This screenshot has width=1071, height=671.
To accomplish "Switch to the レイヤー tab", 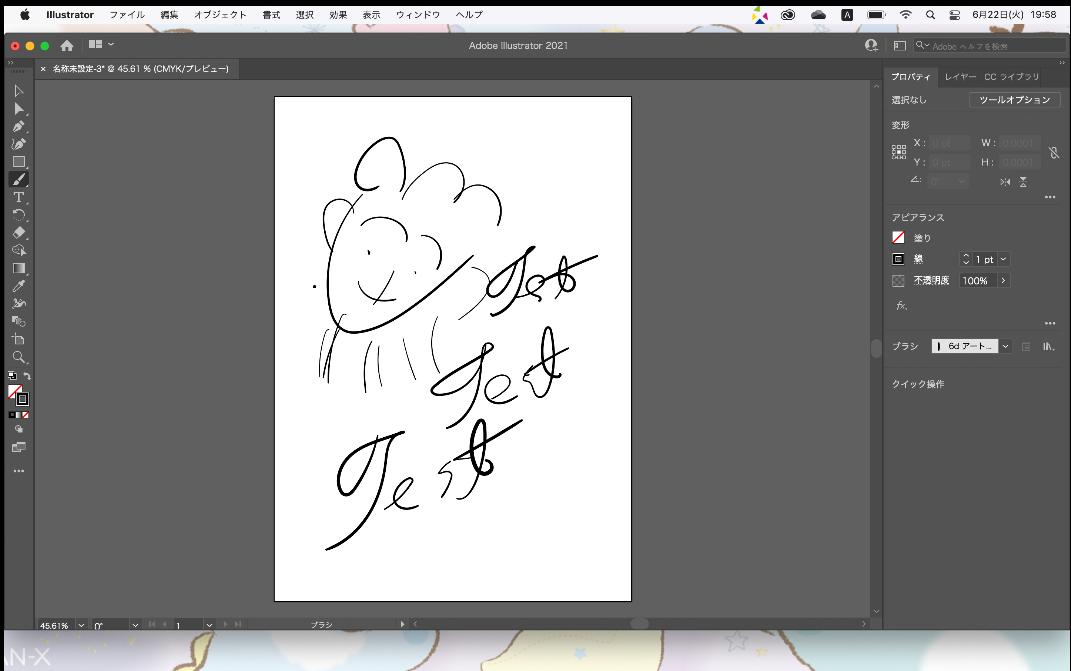I will coord(960,77).
